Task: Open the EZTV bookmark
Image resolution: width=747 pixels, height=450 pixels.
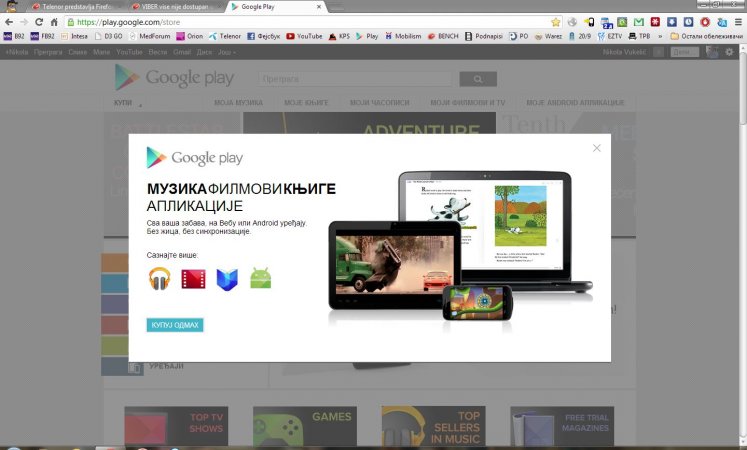Action: tap(610, 36)
